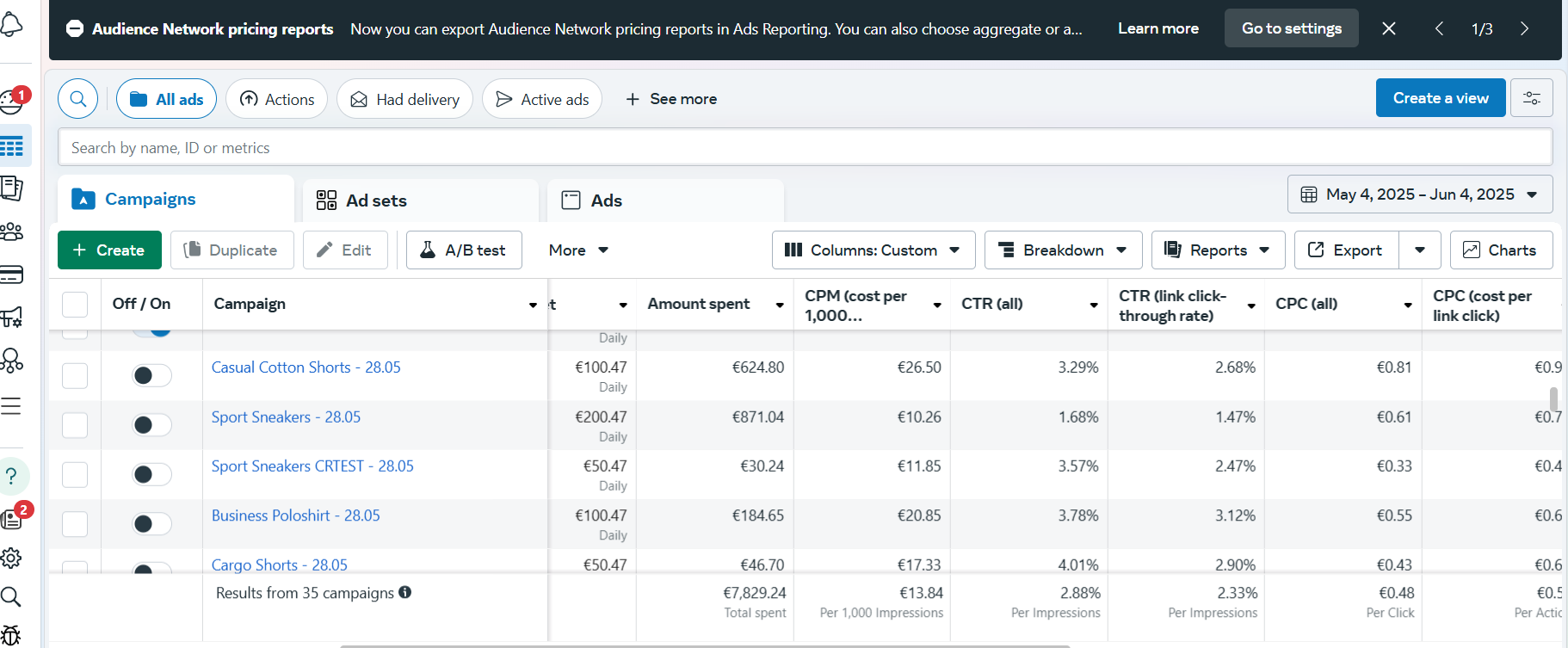This screenshot has width=1568, height=648.
Task: Select Actions view filter
Action: click(276, 99)
